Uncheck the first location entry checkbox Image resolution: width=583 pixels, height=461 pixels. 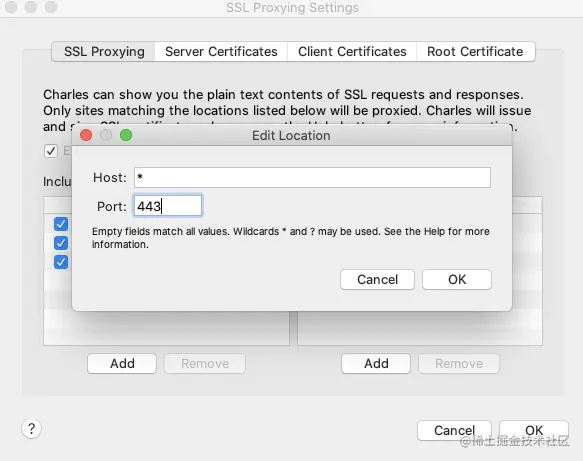tap(61, 224)
